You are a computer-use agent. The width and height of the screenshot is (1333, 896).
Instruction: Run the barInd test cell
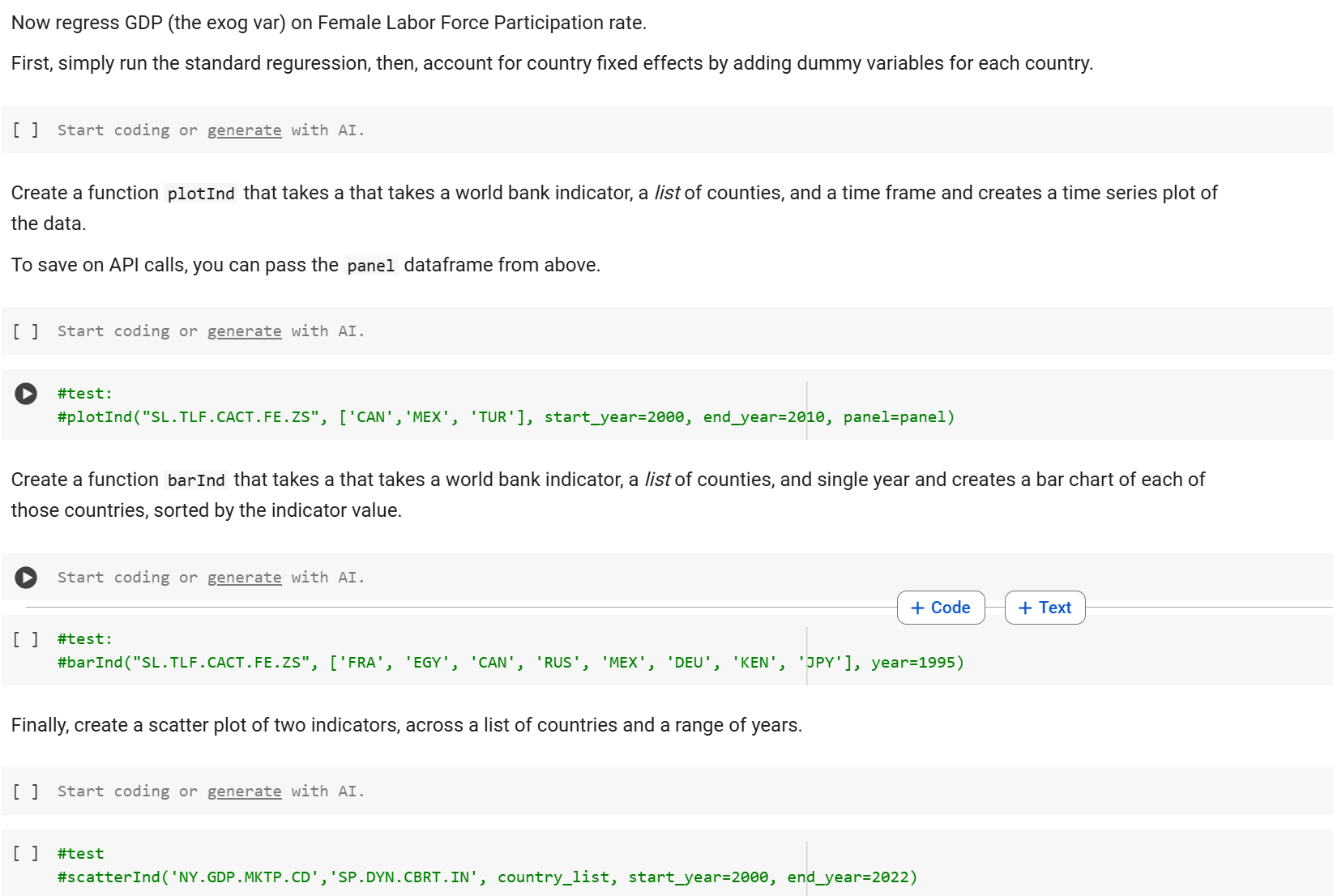click(25, 639)
